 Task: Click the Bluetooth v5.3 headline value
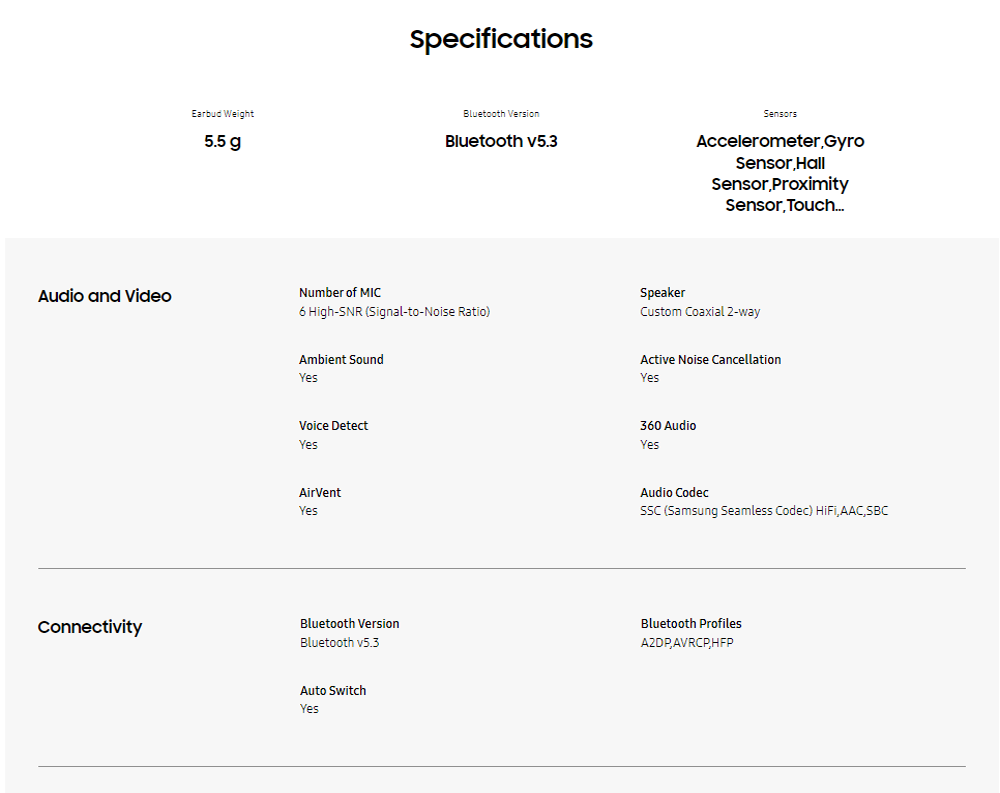coord(501,141)
